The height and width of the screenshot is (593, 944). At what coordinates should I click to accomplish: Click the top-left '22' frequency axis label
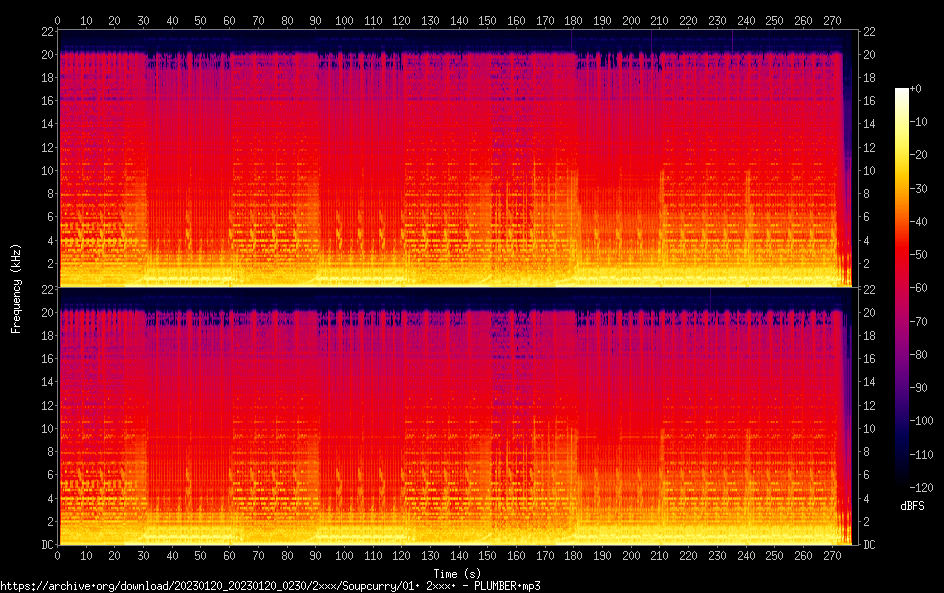(45, 32)
